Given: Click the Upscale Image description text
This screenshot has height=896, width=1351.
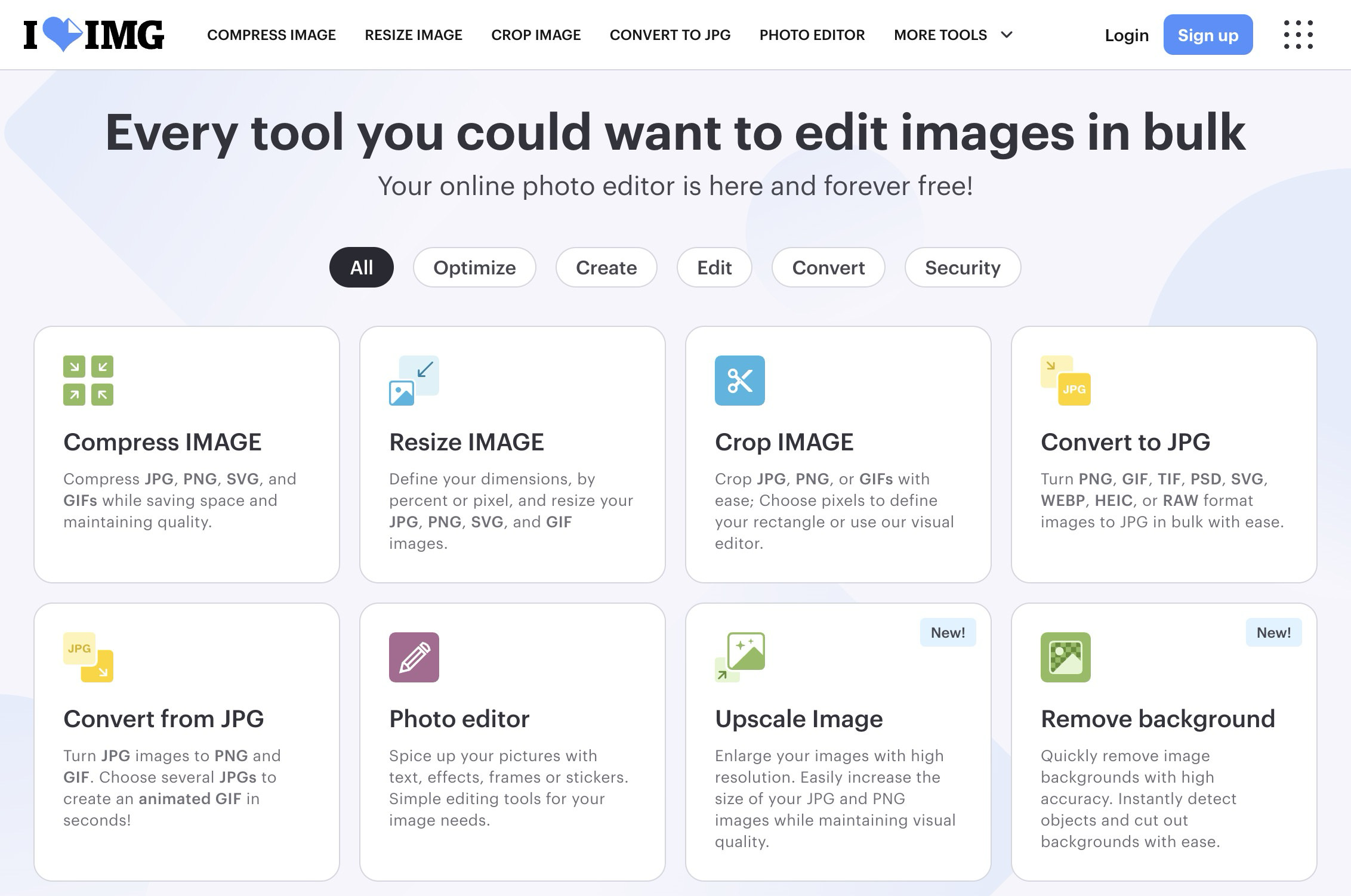Looking at the screenshot, I should click(835, 798).
